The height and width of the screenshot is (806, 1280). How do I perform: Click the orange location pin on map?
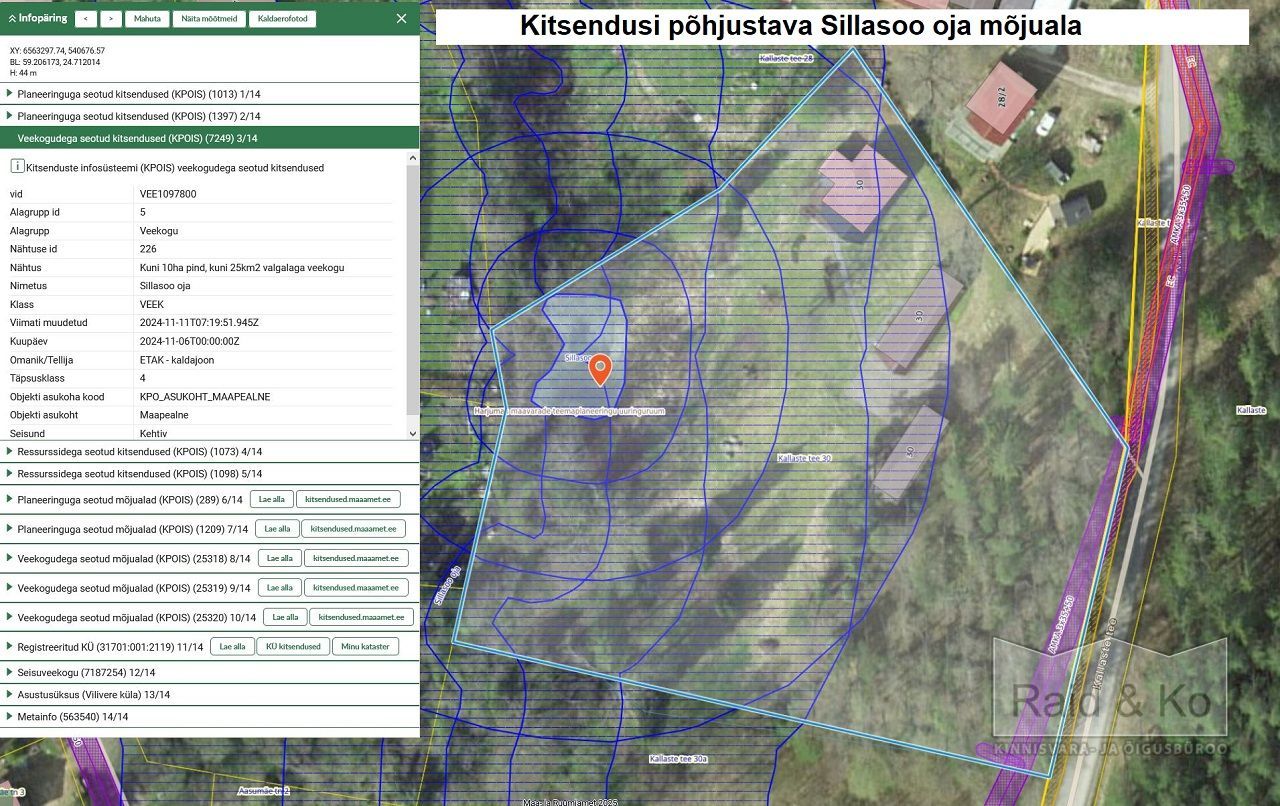coord(599,368)
